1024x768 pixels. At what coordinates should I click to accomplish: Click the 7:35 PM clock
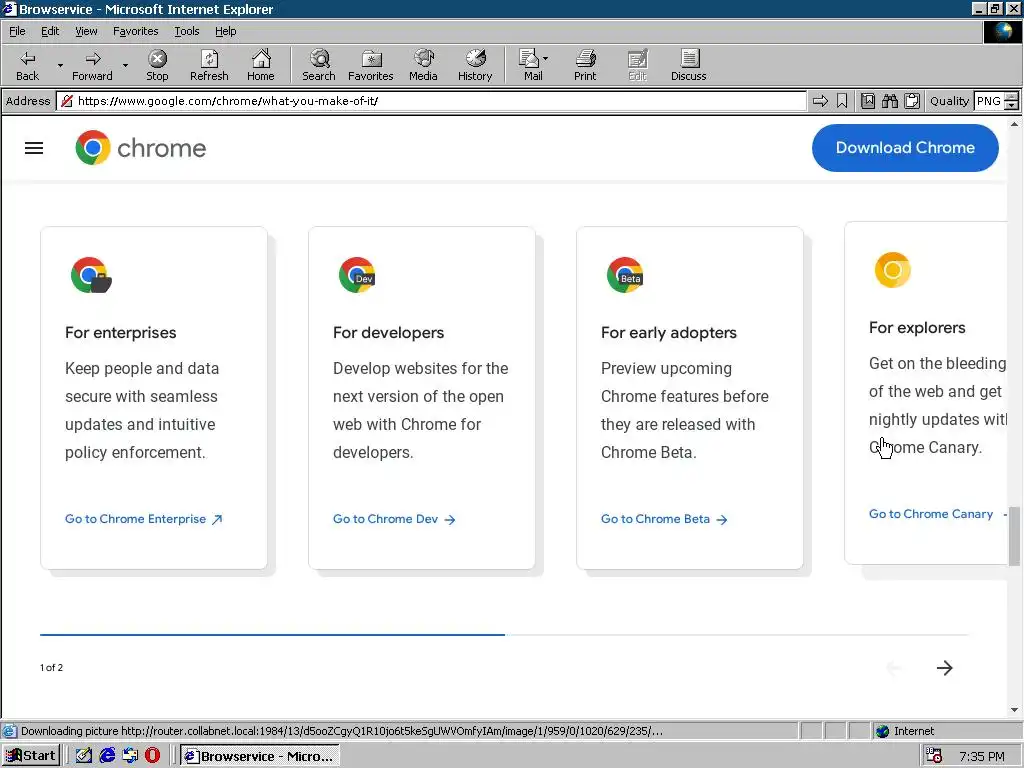[982, 756]
